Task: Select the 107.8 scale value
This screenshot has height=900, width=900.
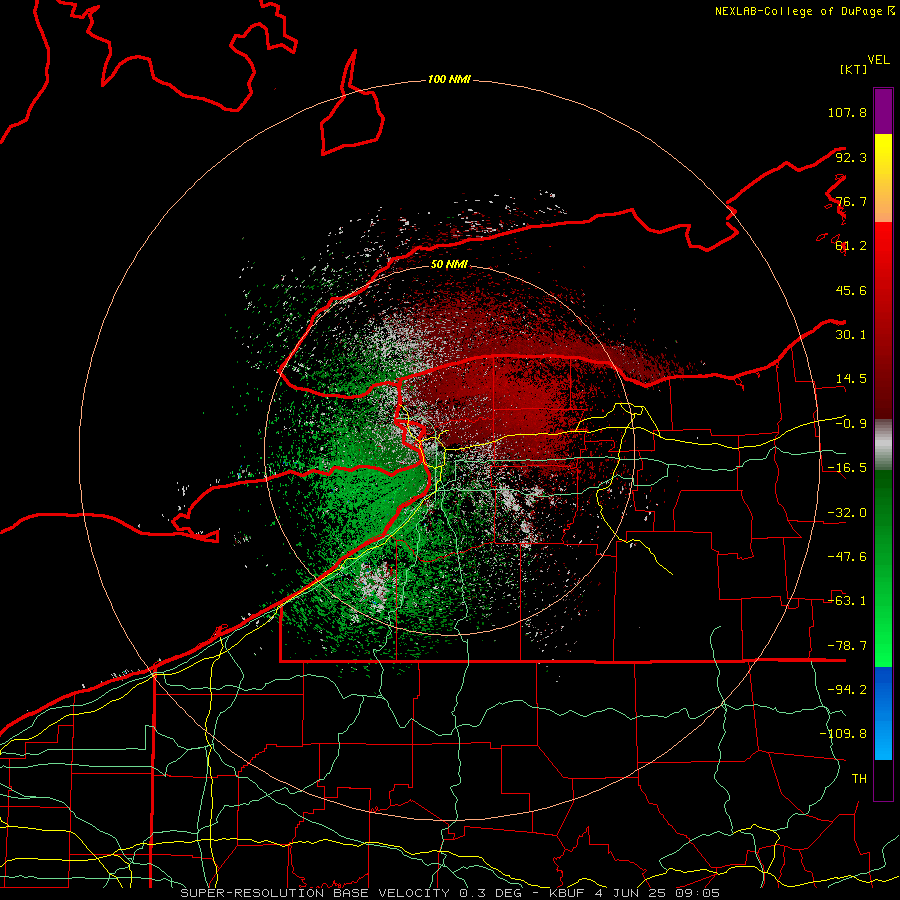Action: point(847,112)
